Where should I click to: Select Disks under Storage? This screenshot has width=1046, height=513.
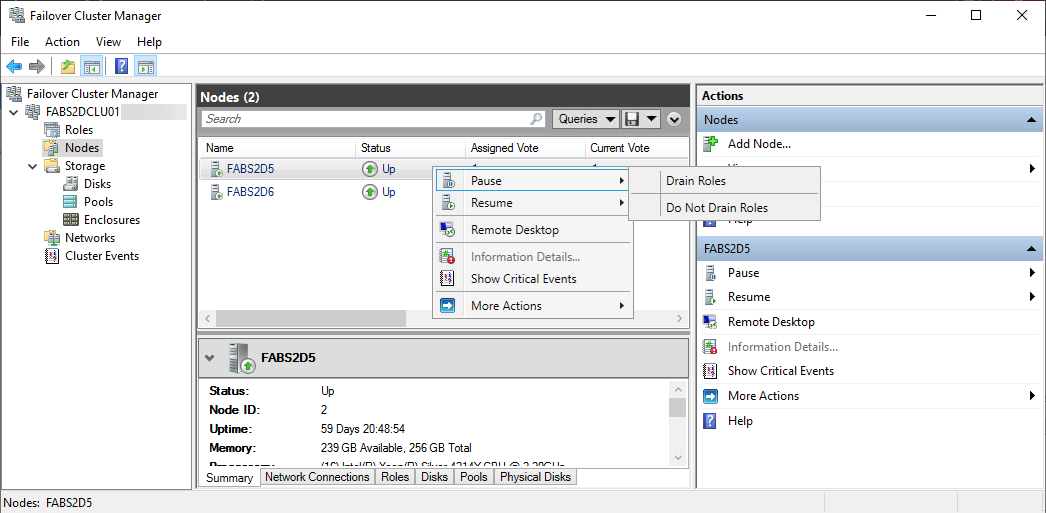[x=97, y=184]
